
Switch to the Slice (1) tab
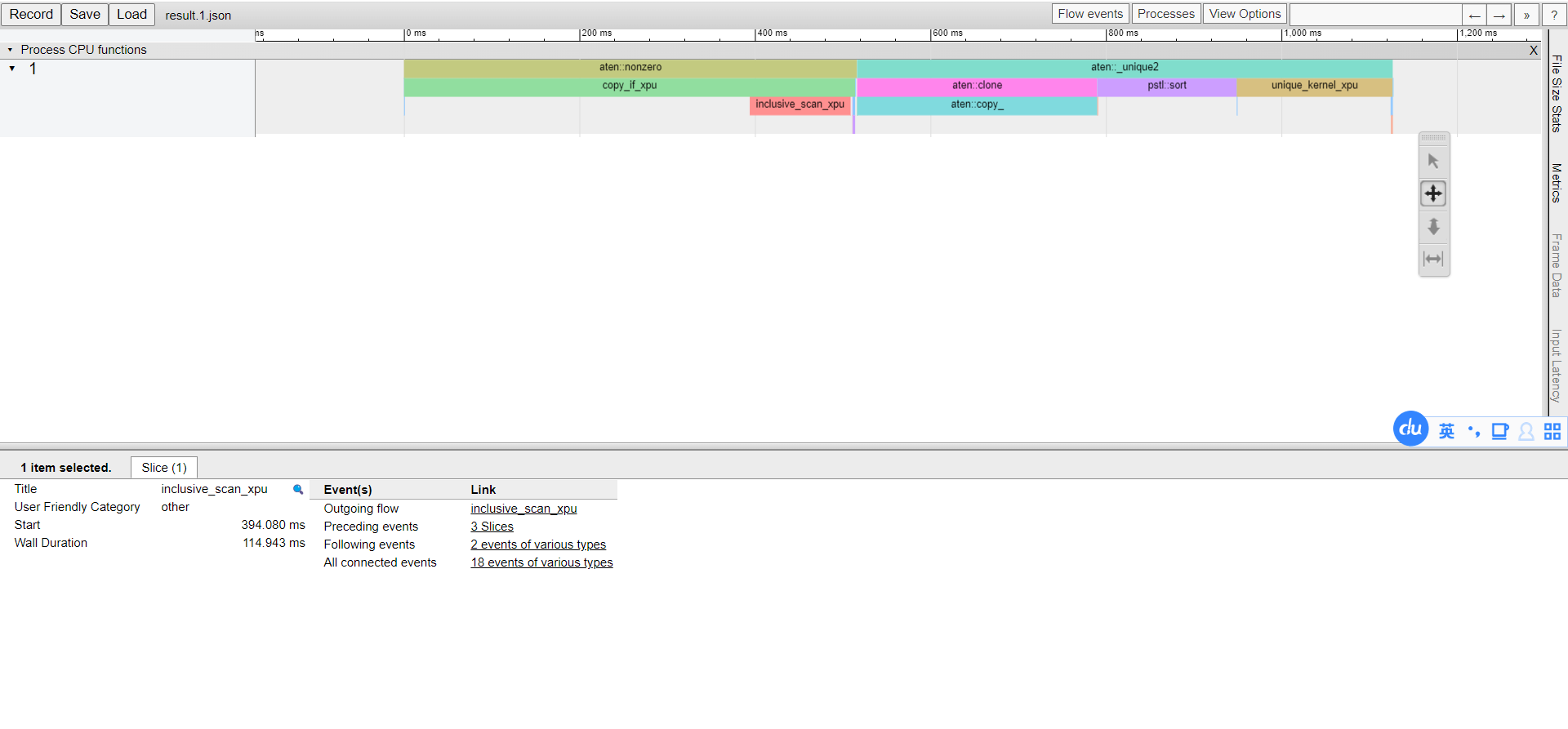tap(164, 468)
